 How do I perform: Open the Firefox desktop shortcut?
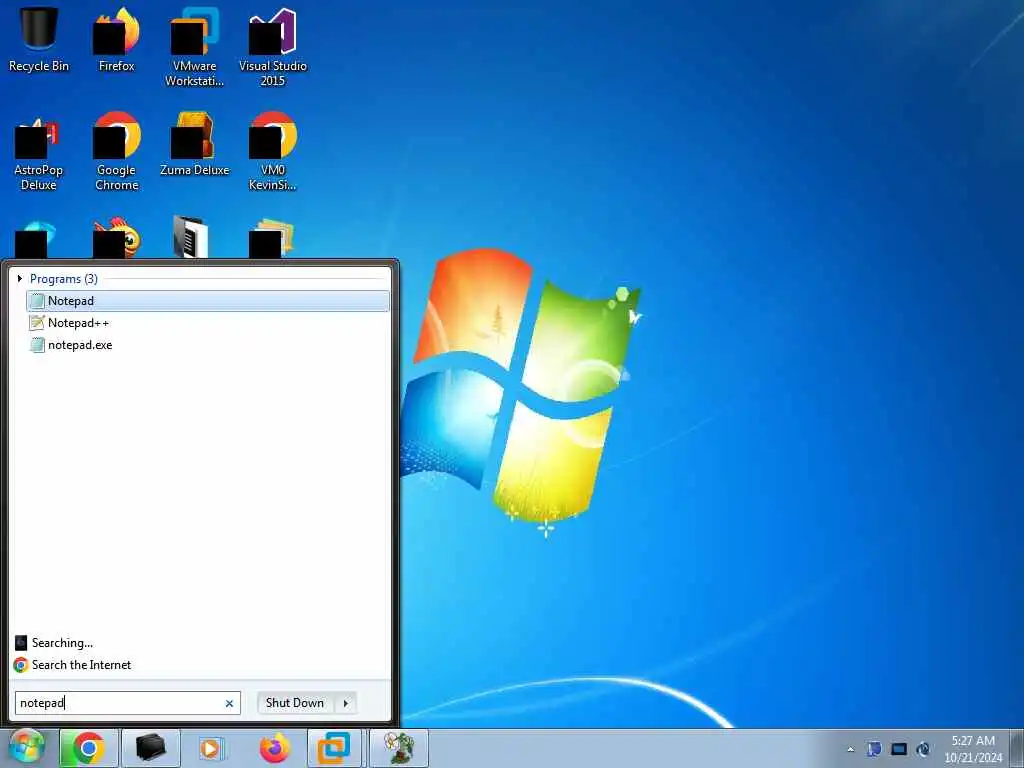tap(116, 39)
